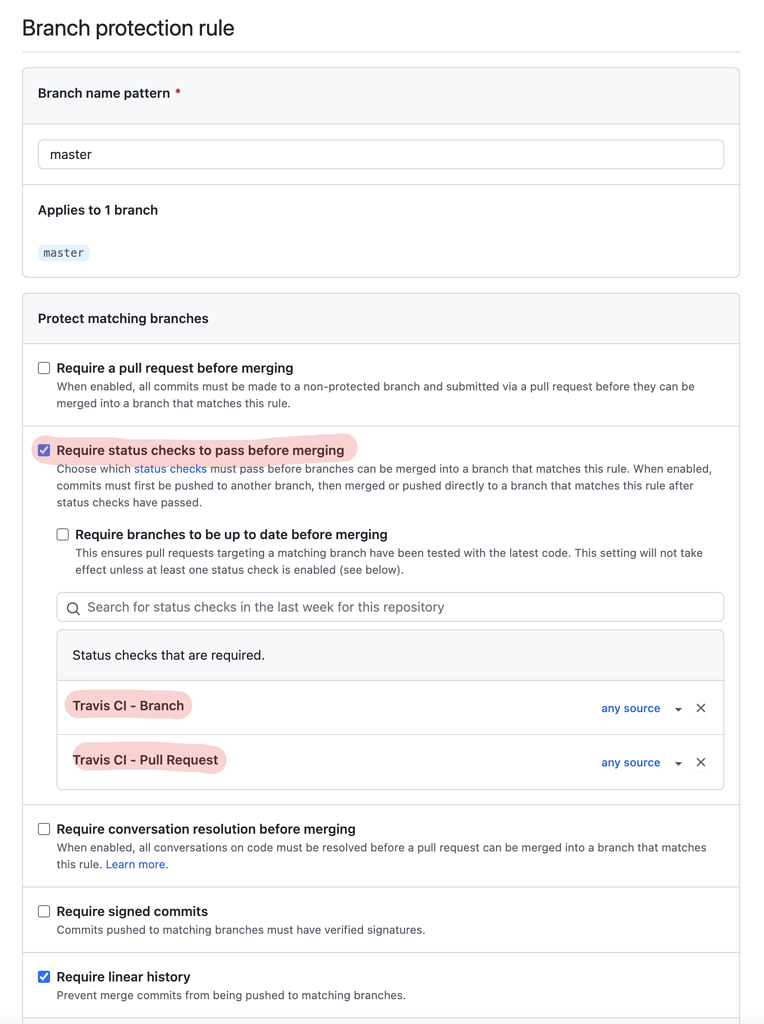Open the any source dropdown for Travis CI - Branch
The height and width of the screenshot is (1024, 764).
(x=631, y=708)
